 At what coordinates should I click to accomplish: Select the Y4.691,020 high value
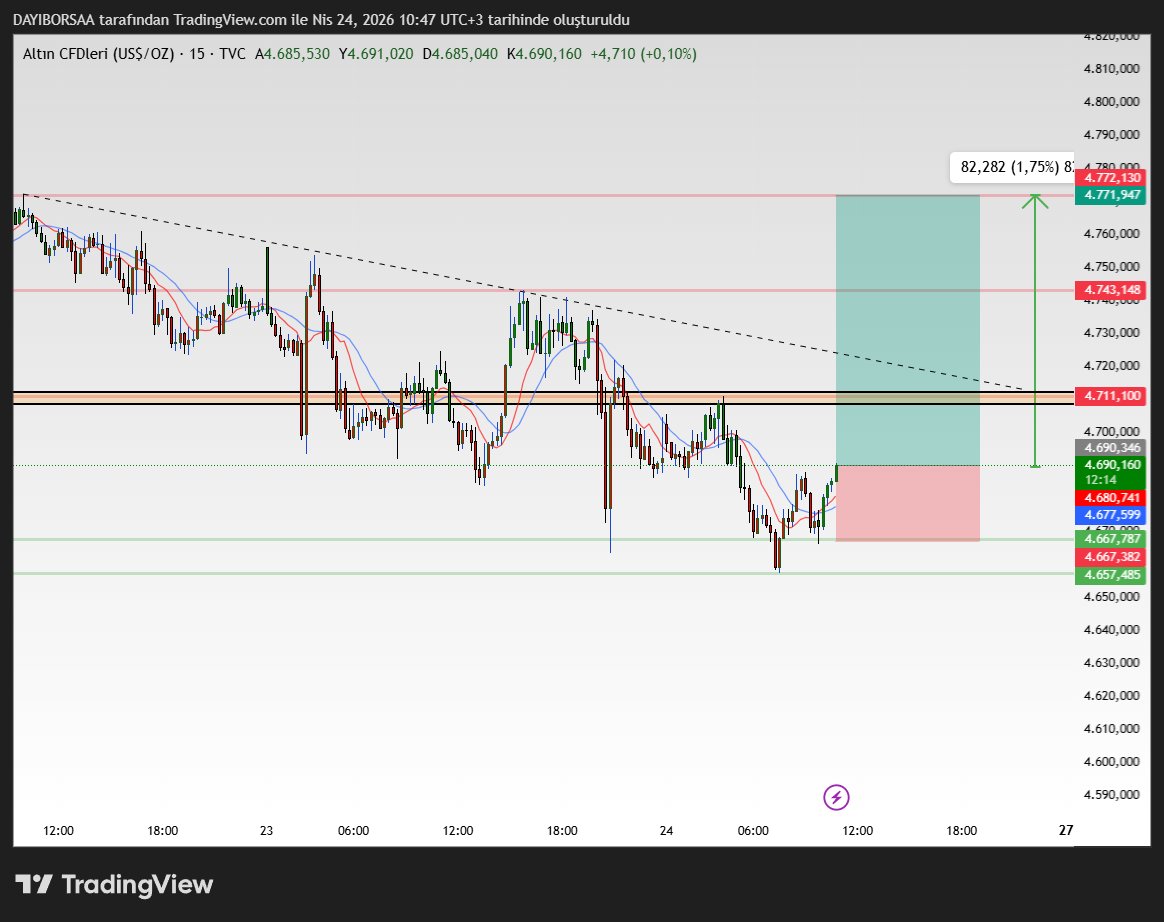[376, 53]
